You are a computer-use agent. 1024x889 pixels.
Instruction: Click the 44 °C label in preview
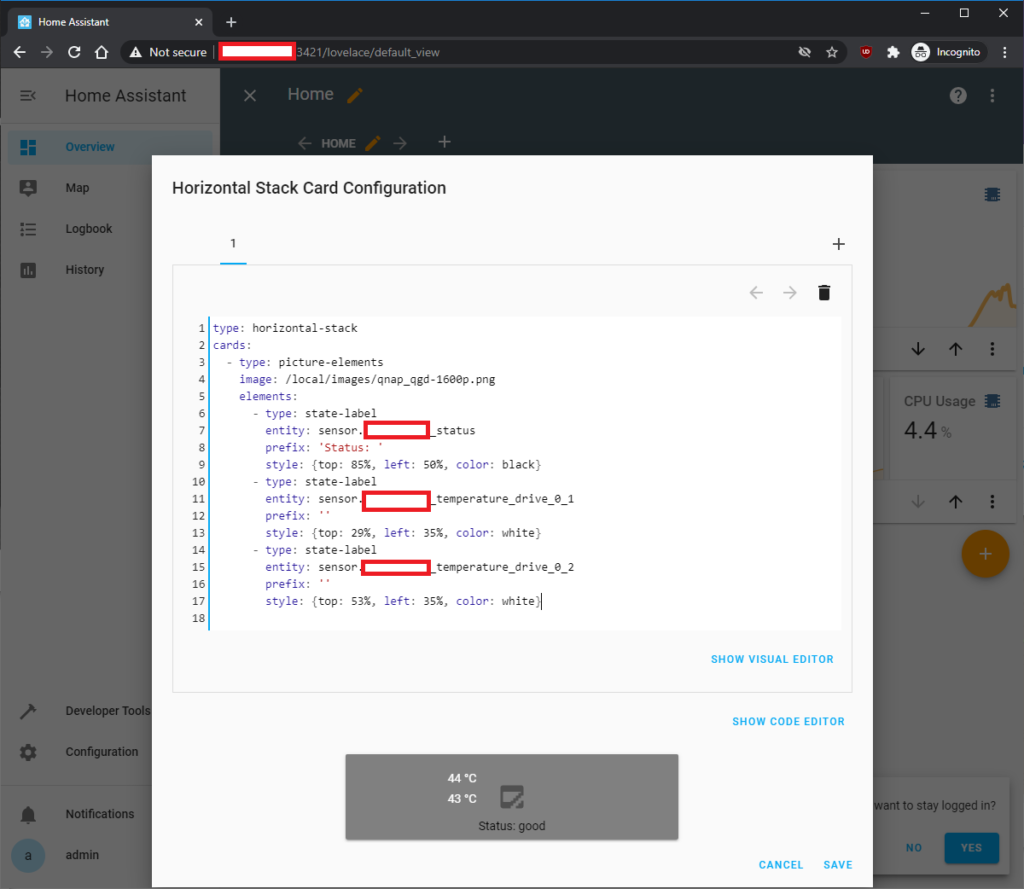coord(462,778)
